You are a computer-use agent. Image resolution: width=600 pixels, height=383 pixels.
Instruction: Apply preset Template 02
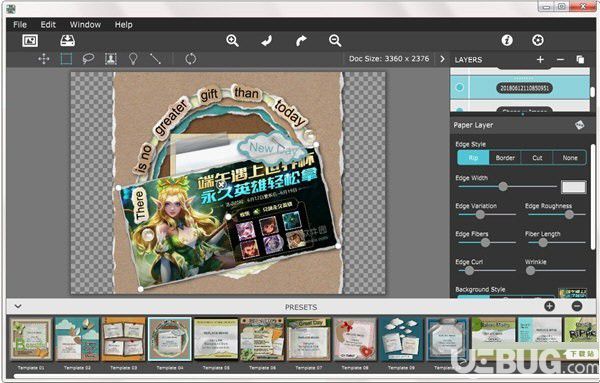(77, 339)
